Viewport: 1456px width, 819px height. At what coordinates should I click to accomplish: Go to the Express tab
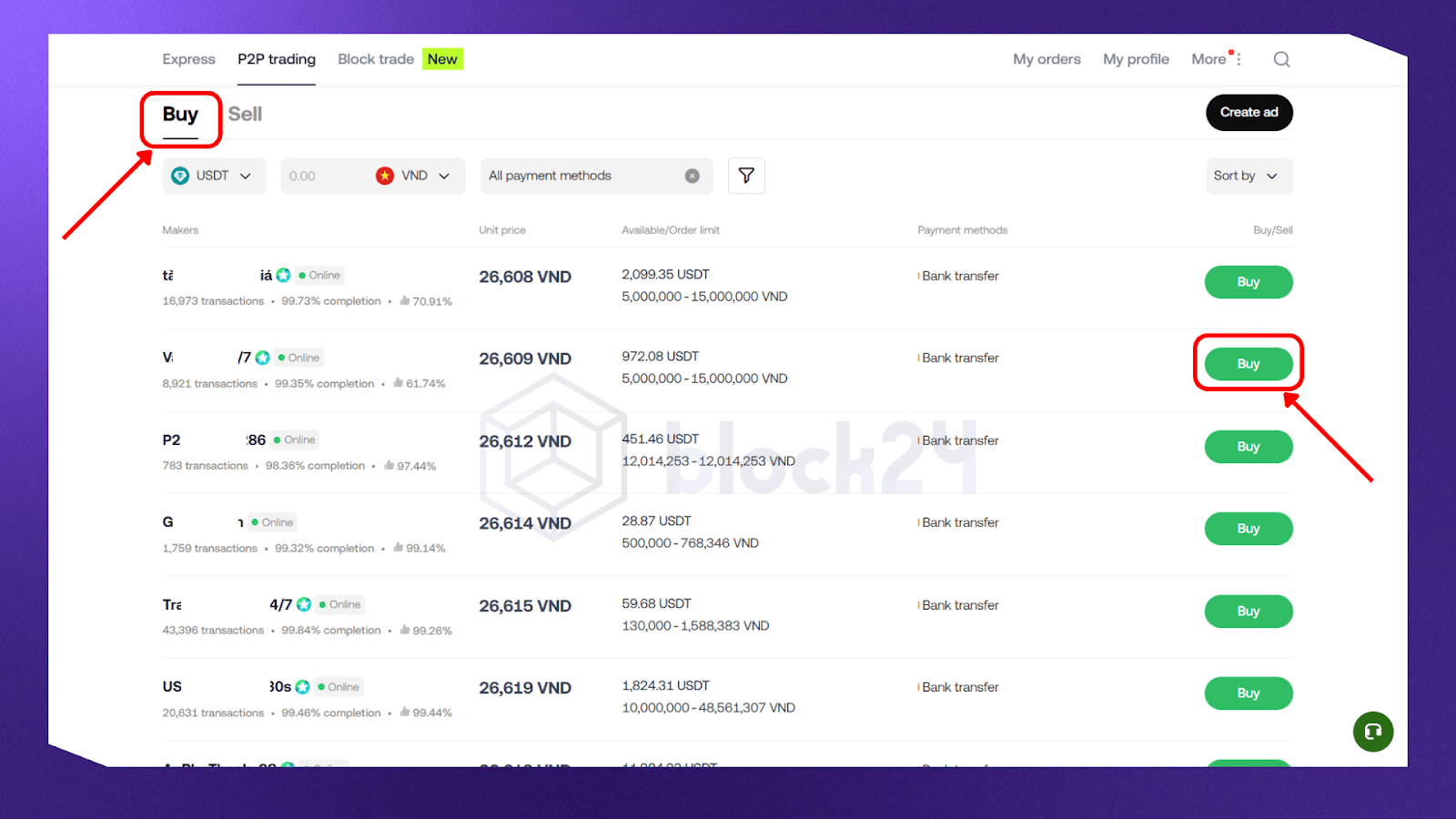[188, 59]
